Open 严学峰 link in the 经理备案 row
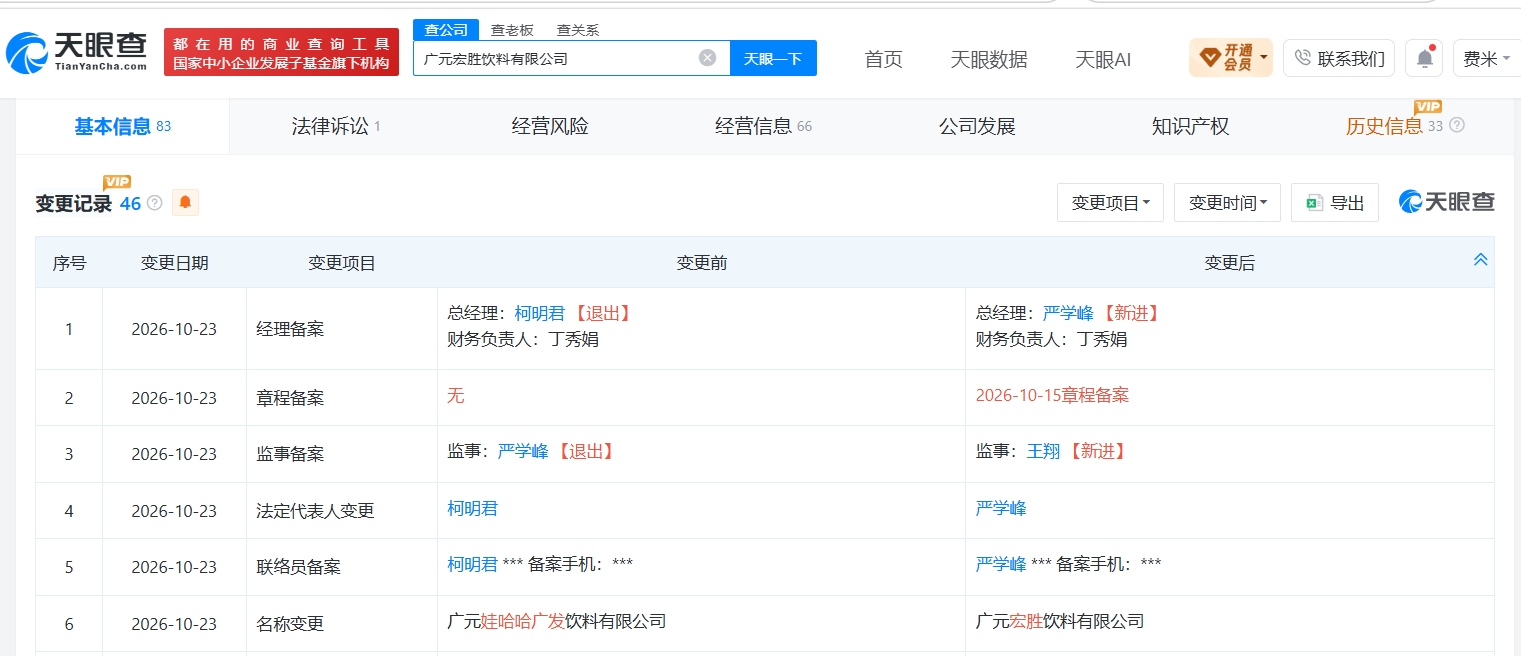This screenshot has height=656, width=1521. click(1068, 313)
